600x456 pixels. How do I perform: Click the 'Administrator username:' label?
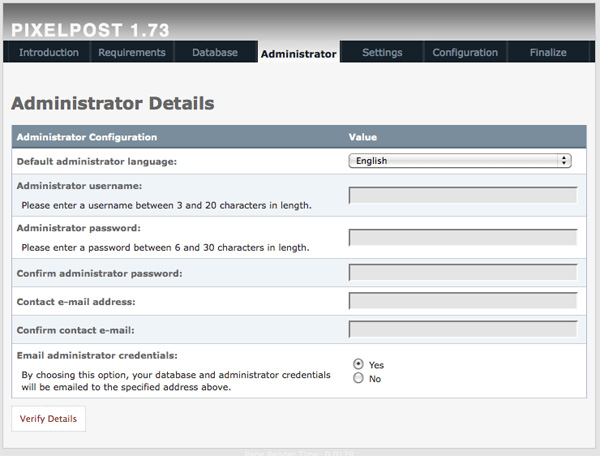[x=79, y=186]
